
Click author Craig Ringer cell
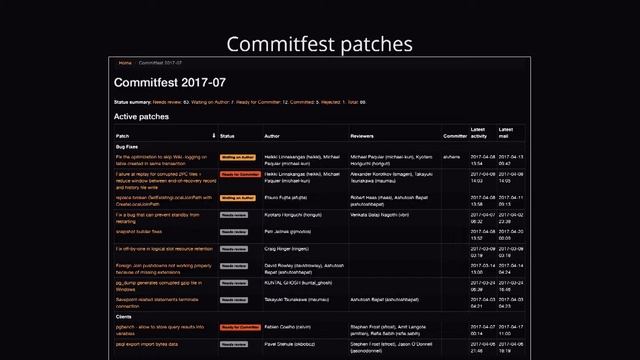pyautogui.click(x=286, y=249)
